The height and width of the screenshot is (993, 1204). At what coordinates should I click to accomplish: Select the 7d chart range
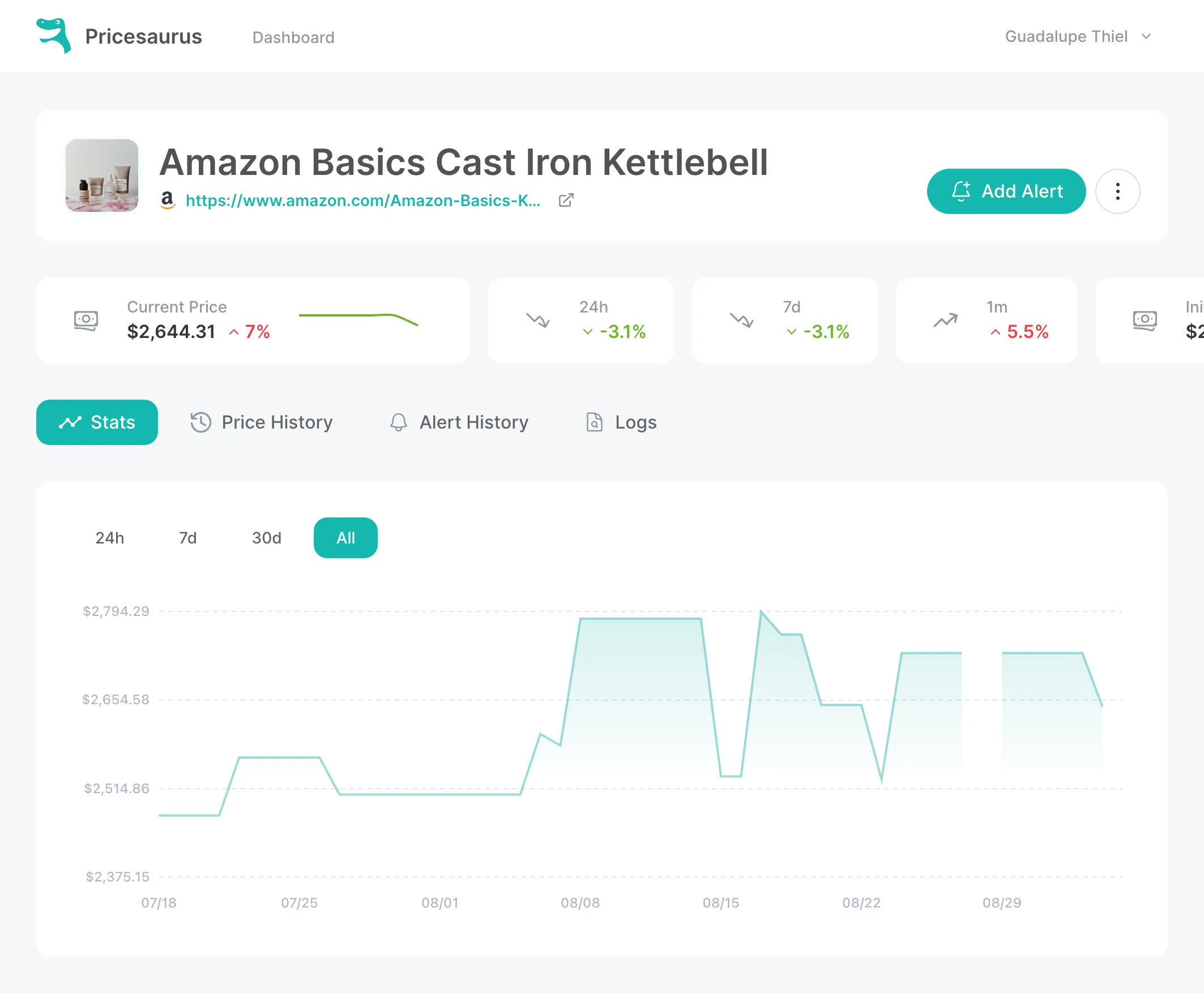coord(187,538)
